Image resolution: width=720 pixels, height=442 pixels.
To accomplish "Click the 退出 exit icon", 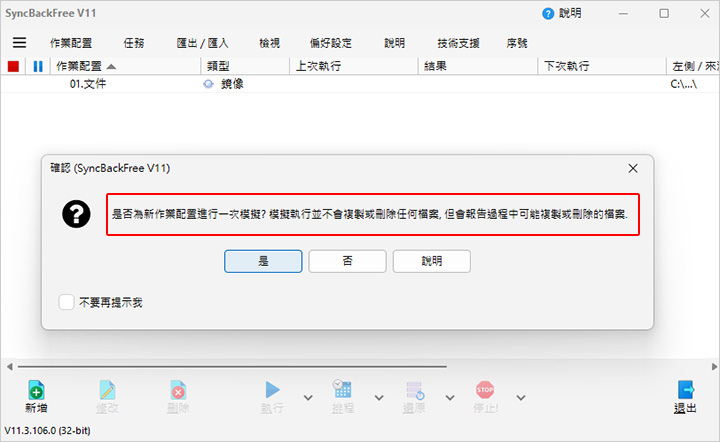I will pyautogui.click(x=686, y=390).
